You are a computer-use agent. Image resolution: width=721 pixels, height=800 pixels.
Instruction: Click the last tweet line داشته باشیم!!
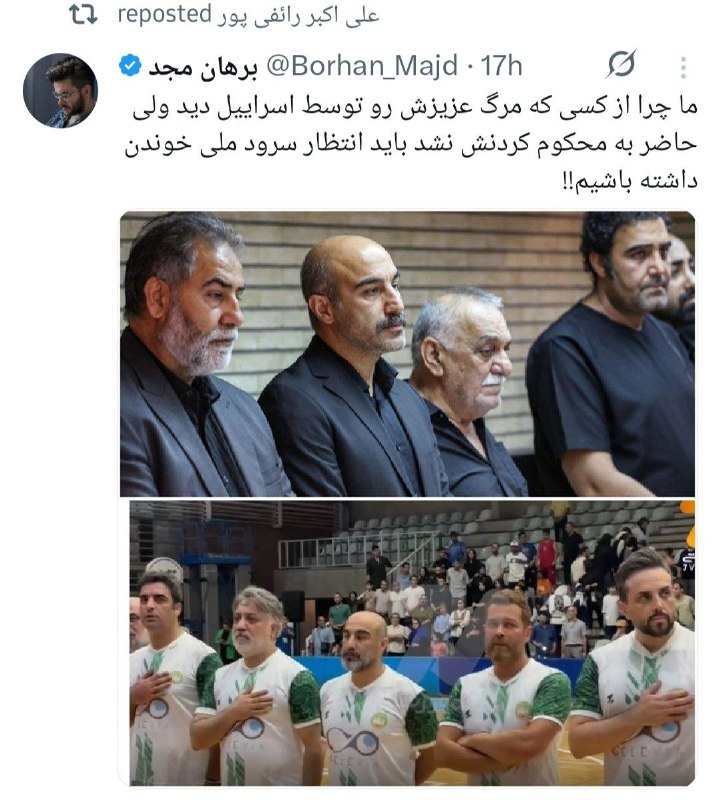629,182
